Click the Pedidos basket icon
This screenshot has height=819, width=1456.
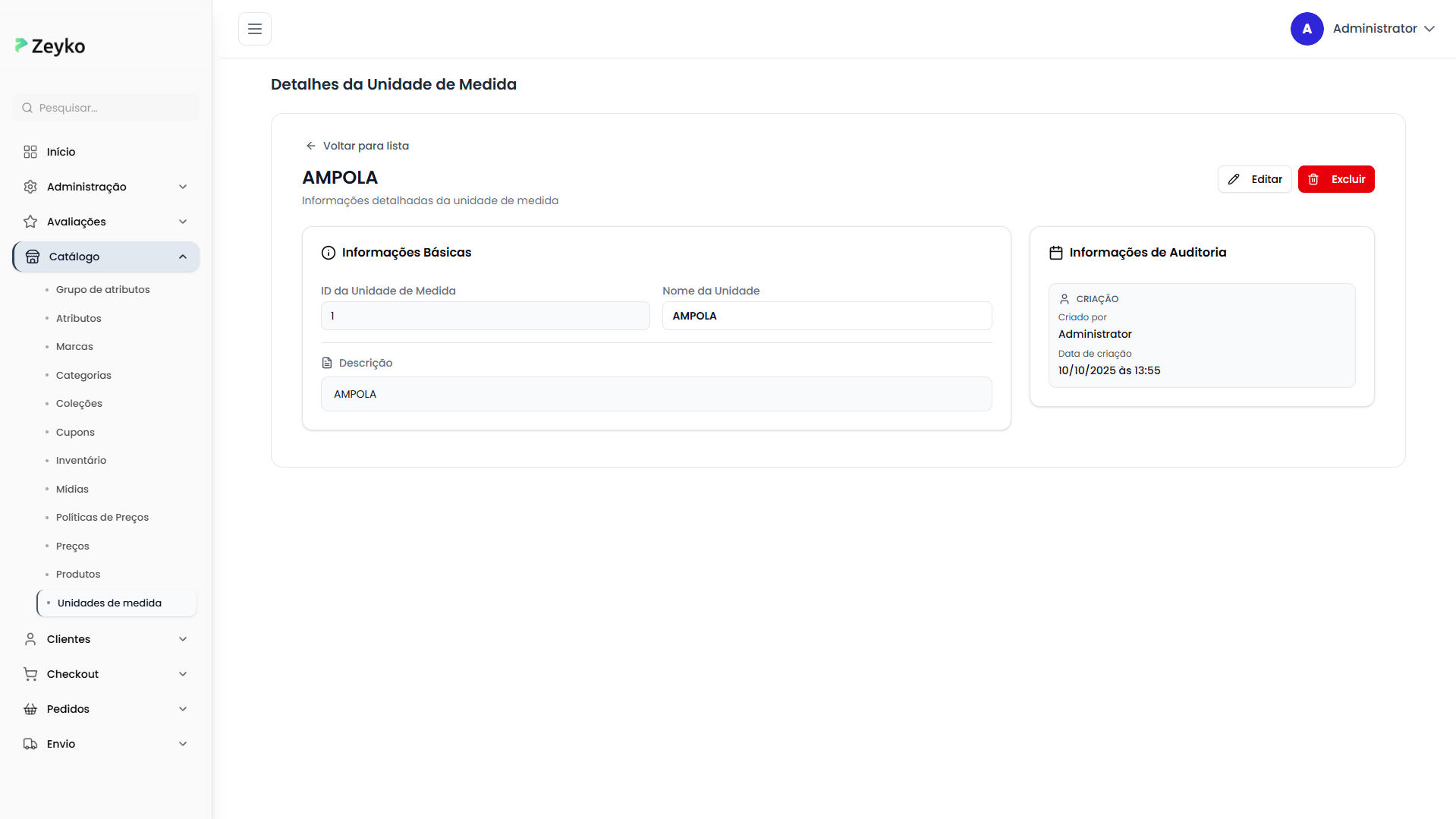click(30, 709)
